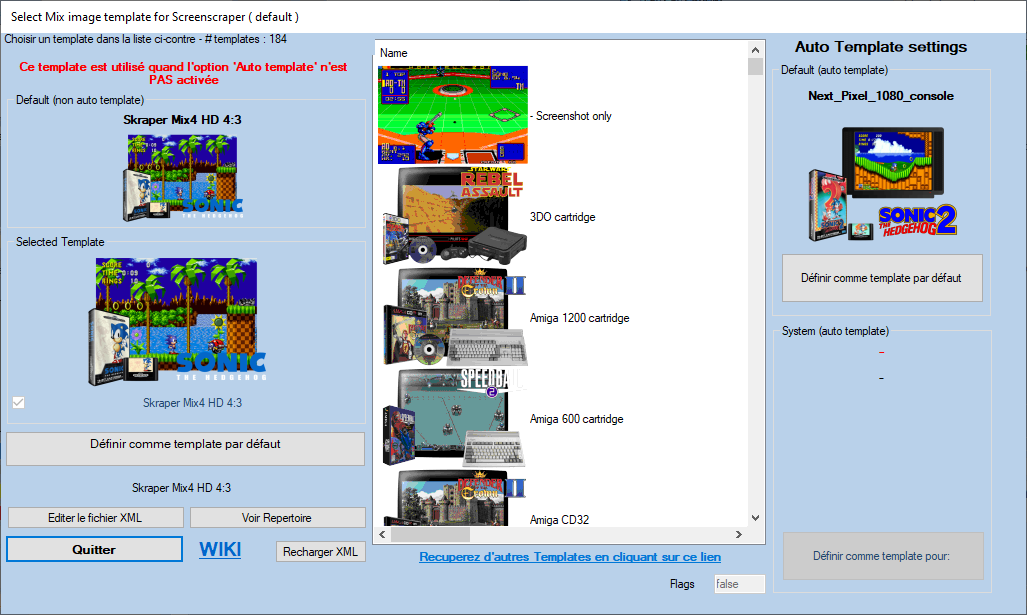The width and height of the screenshot is (1027, 615).
Task: Click the Selected Template Sonic preview image
Action: tap(181, 321)
